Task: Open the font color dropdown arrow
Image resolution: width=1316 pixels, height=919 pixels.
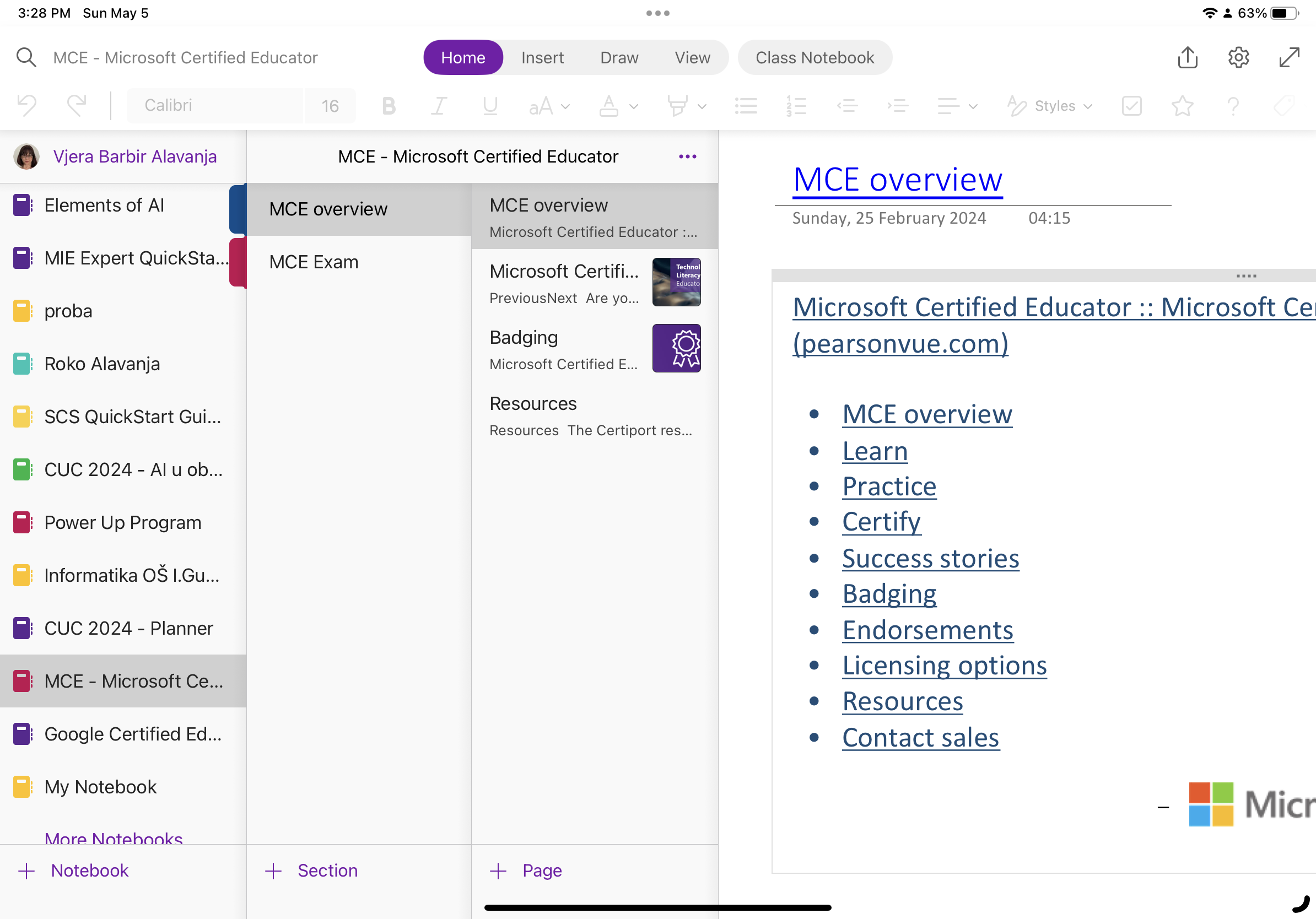Action: pos(633,106)
